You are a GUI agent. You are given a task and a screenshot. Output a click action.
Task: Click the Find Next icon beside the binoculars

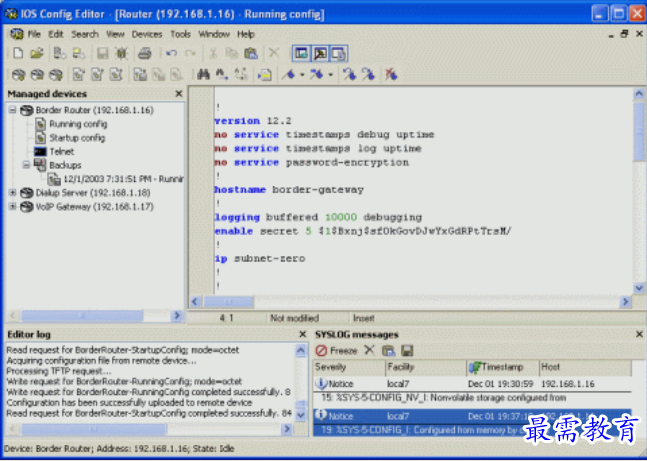click(x=222, y=75)
